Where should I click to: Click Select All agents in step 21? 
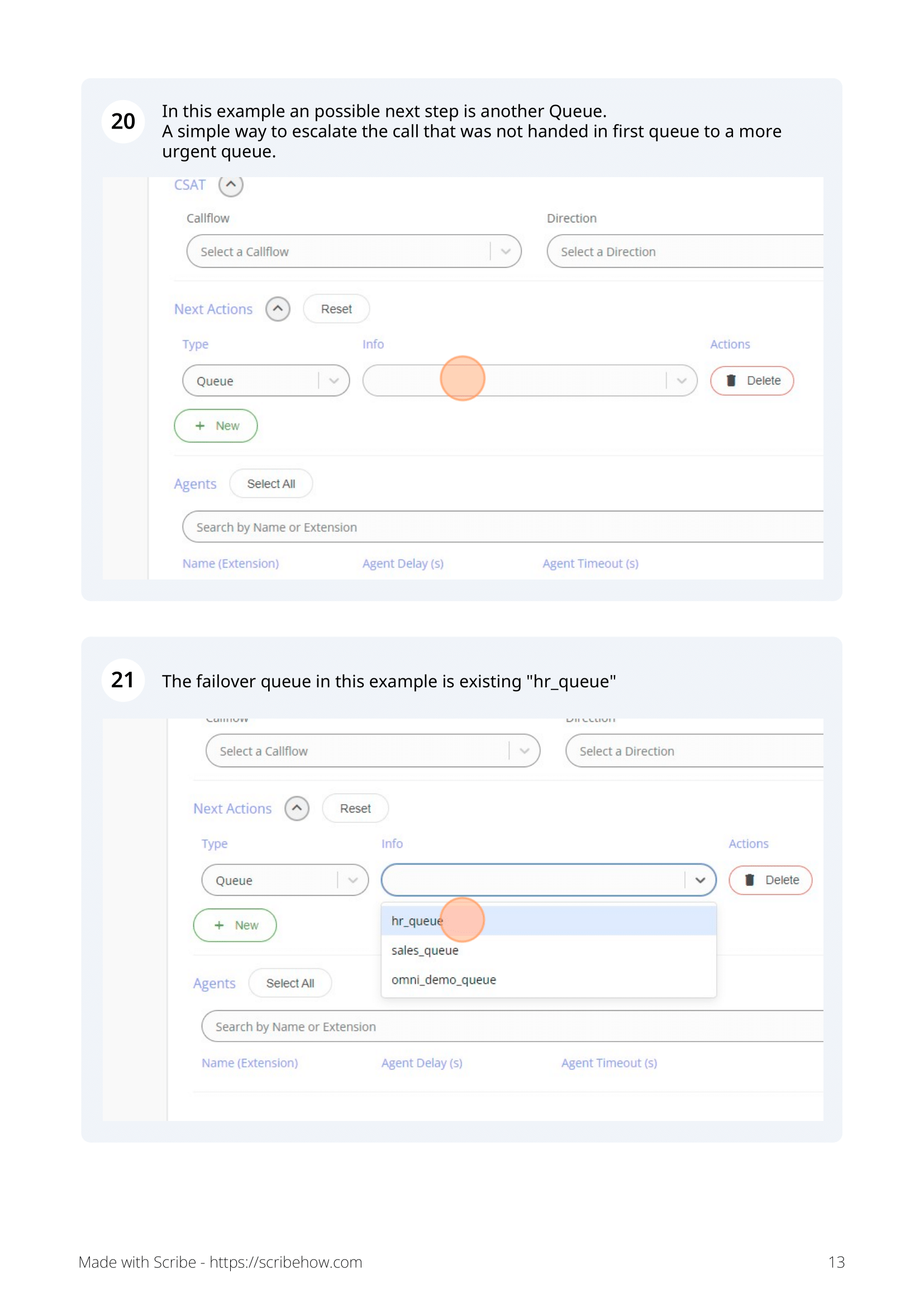tap(290, 983)
